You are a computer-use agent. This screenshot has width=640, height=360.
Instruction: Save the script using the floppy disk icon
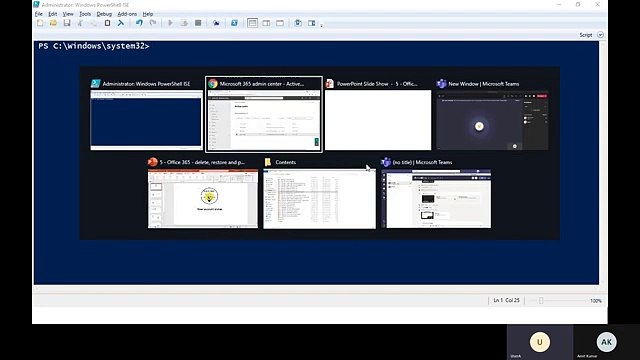pos(67,23)
